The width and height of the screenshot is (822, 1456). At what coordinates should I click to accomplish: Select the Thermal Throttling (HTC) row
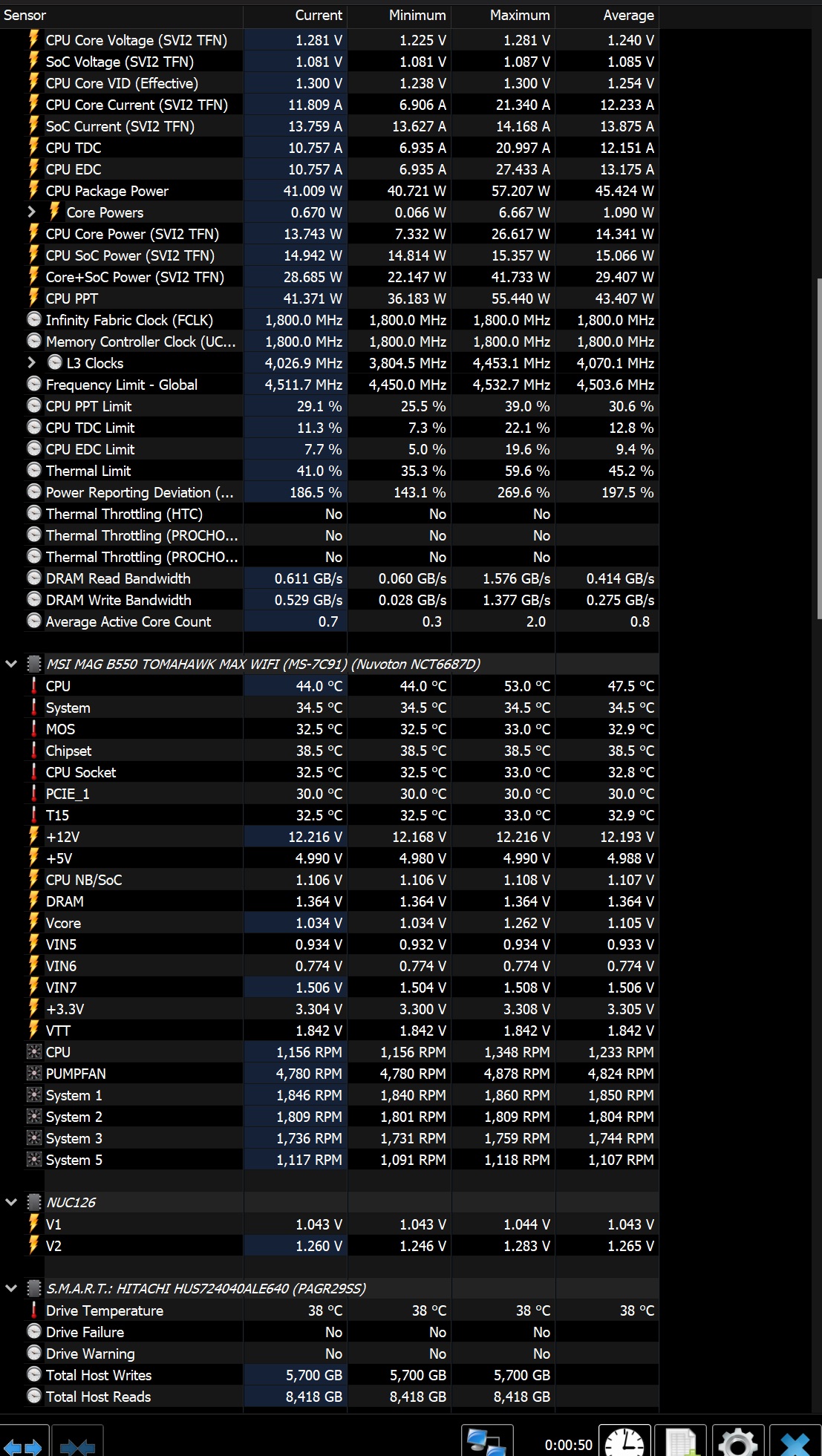click(329, 514)
